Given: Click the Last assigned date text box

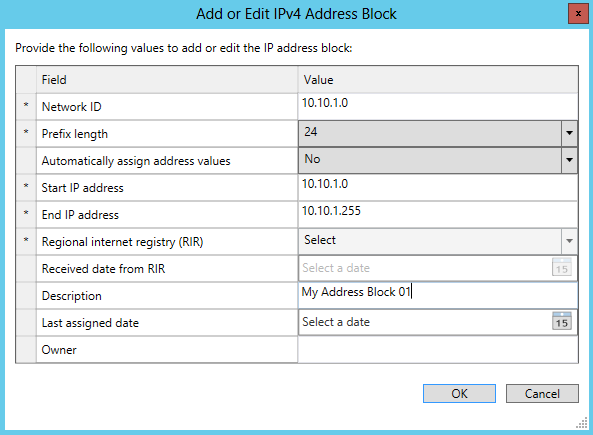Looking at the screenshot, I should (x=425, y=322).
